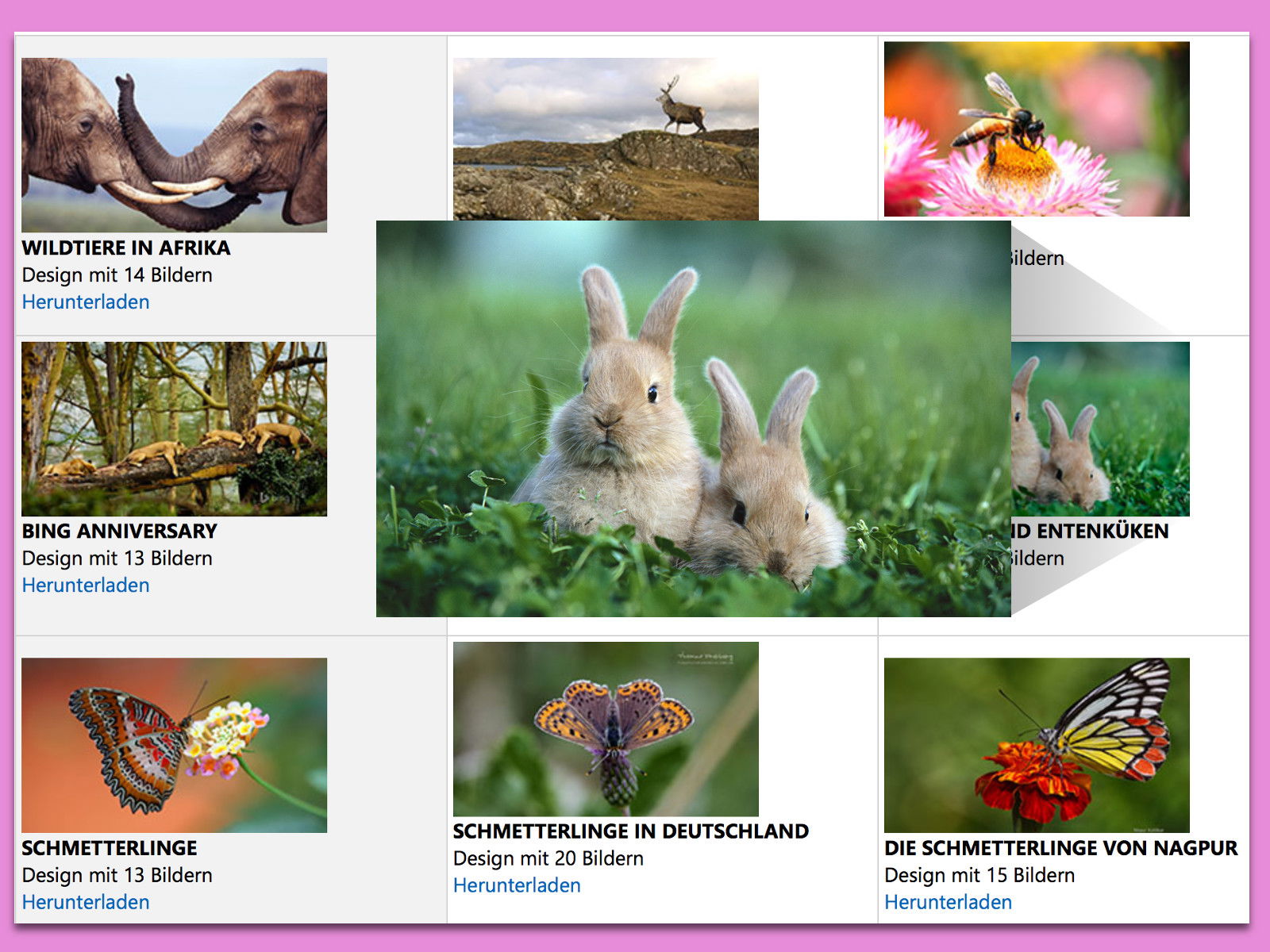Click Herunterladen under Bing Anniversary
Screen dimensions: 1270x952
(x=86, y=585)
